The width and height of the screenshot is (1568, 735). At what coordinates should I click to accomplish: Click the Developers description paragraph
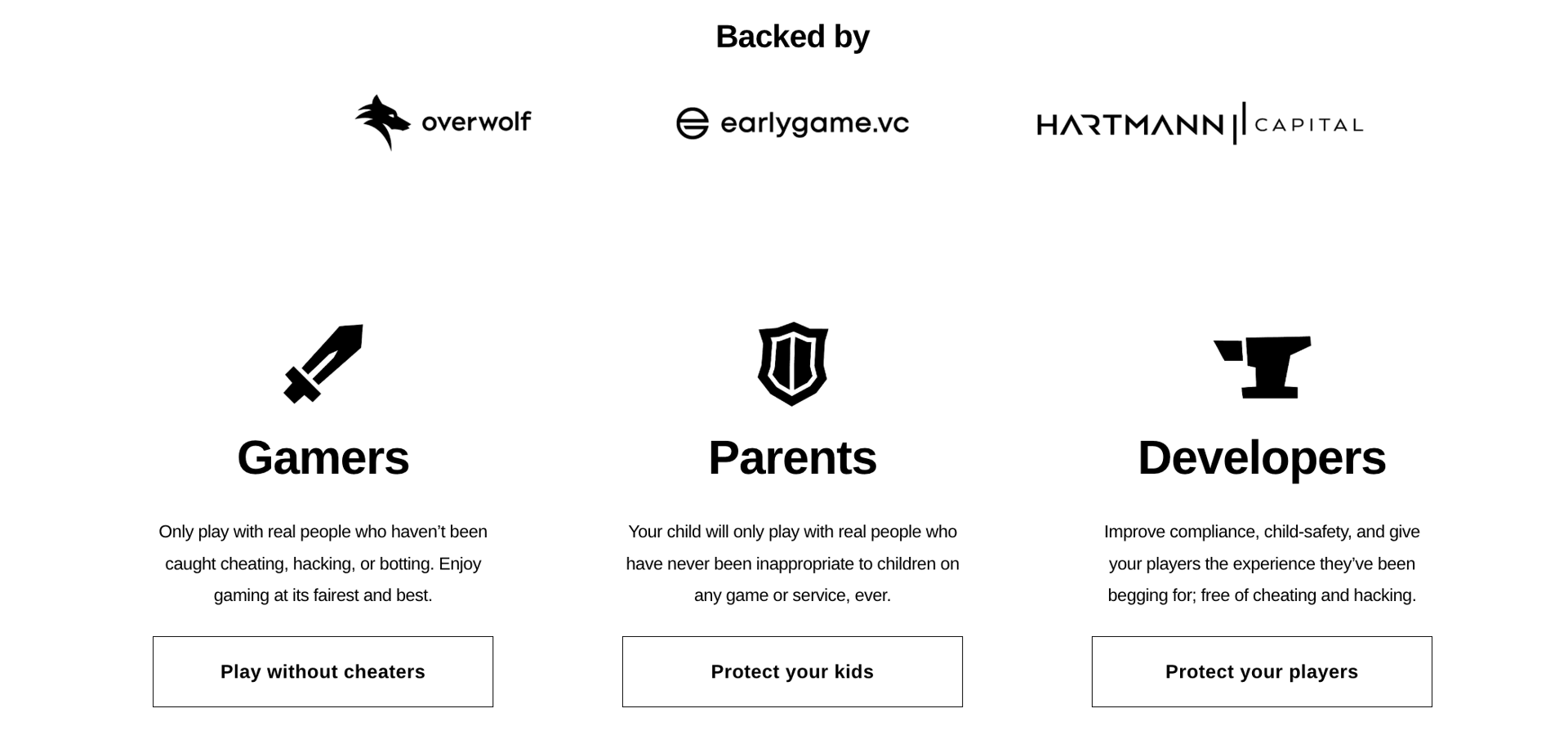(1261, 563)
